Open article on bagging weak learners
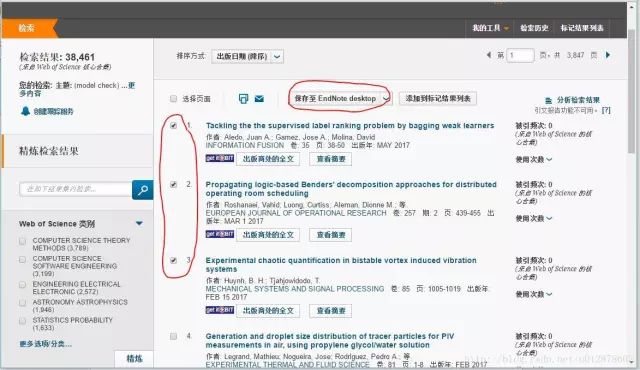640x370 pixels. 350,126
